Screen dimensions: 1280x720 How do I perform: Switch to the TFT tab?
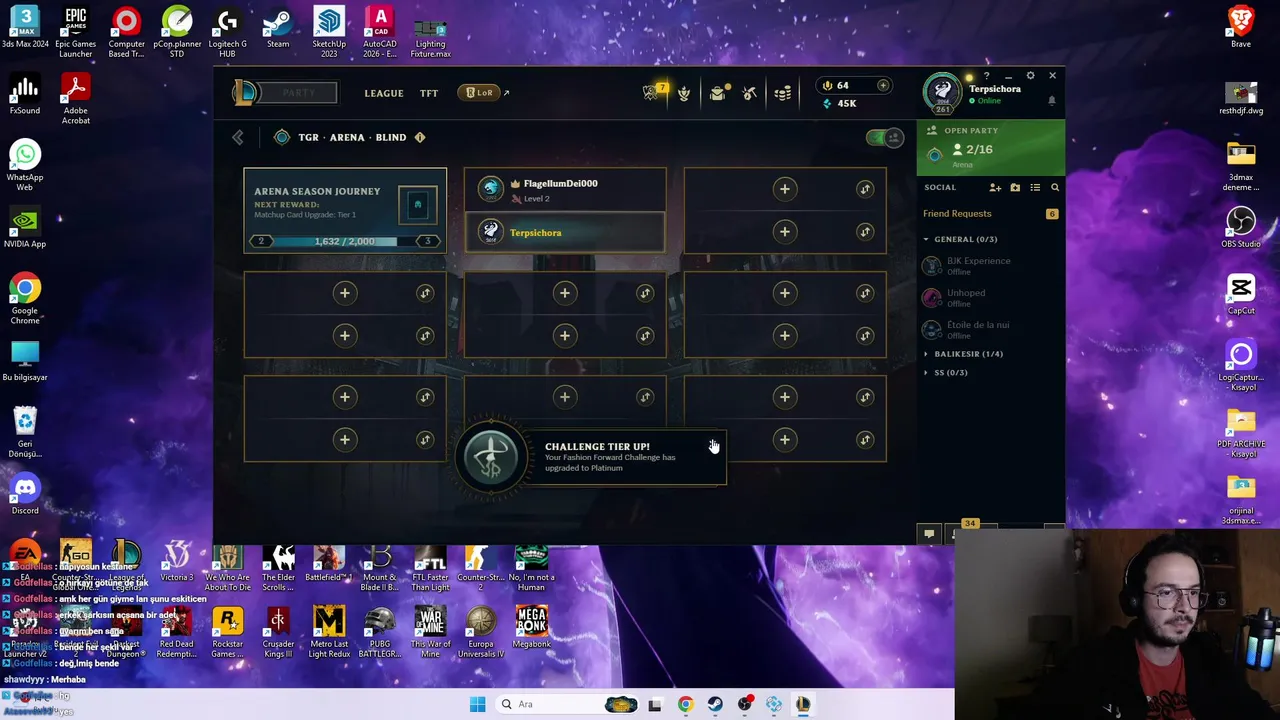click(x=429, y=93)
